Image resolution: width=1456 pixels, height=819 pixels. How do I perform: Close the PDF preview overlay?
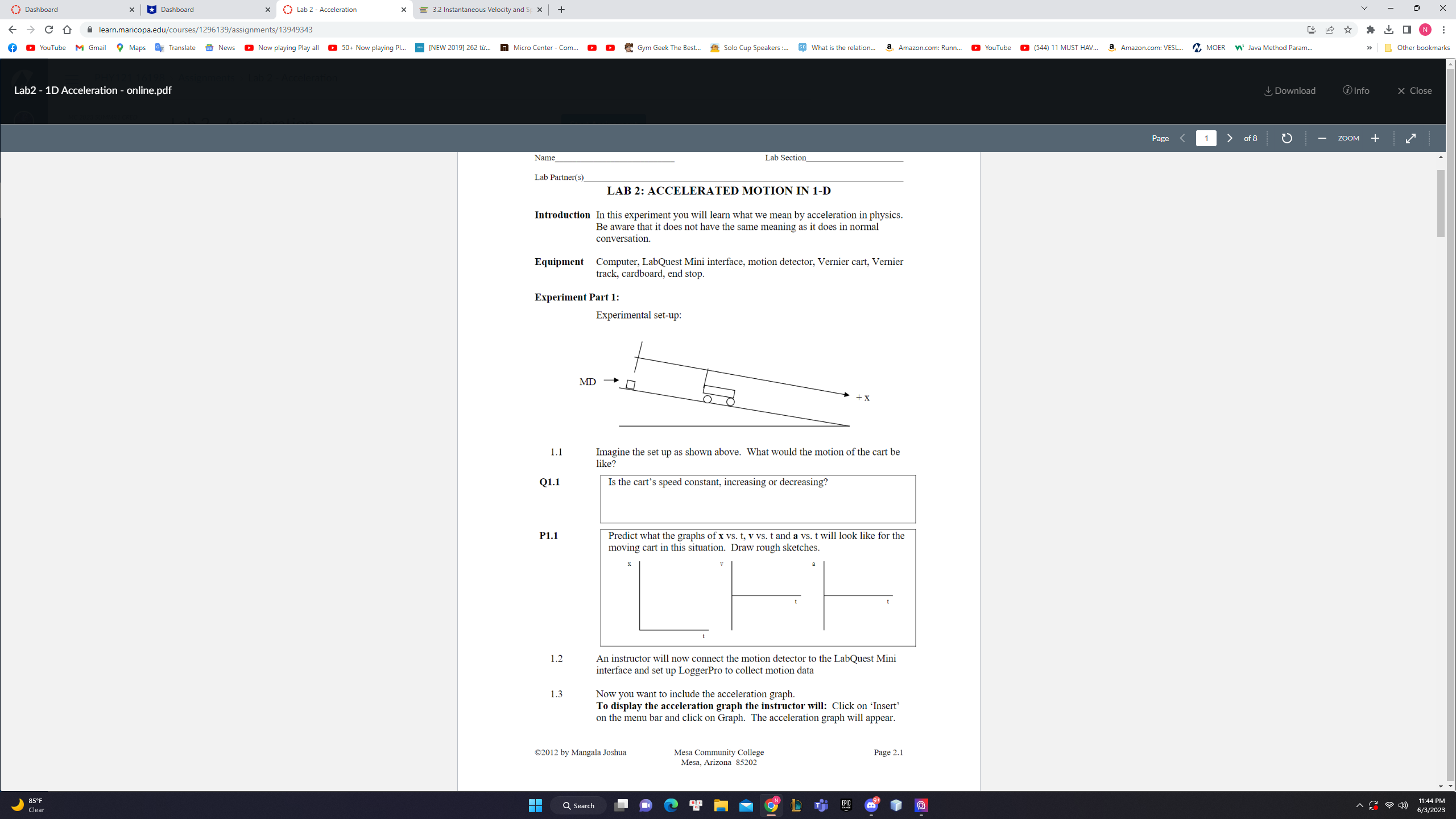point(1414,90)
